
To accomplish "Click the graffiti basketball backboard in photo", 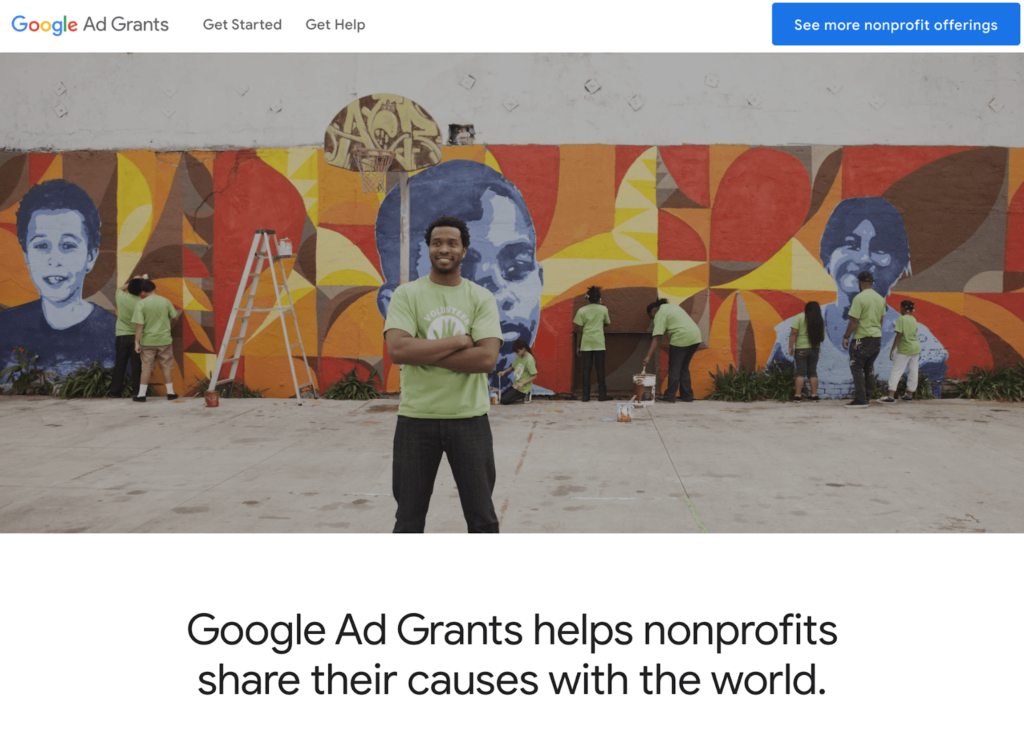I will [383, 133].
